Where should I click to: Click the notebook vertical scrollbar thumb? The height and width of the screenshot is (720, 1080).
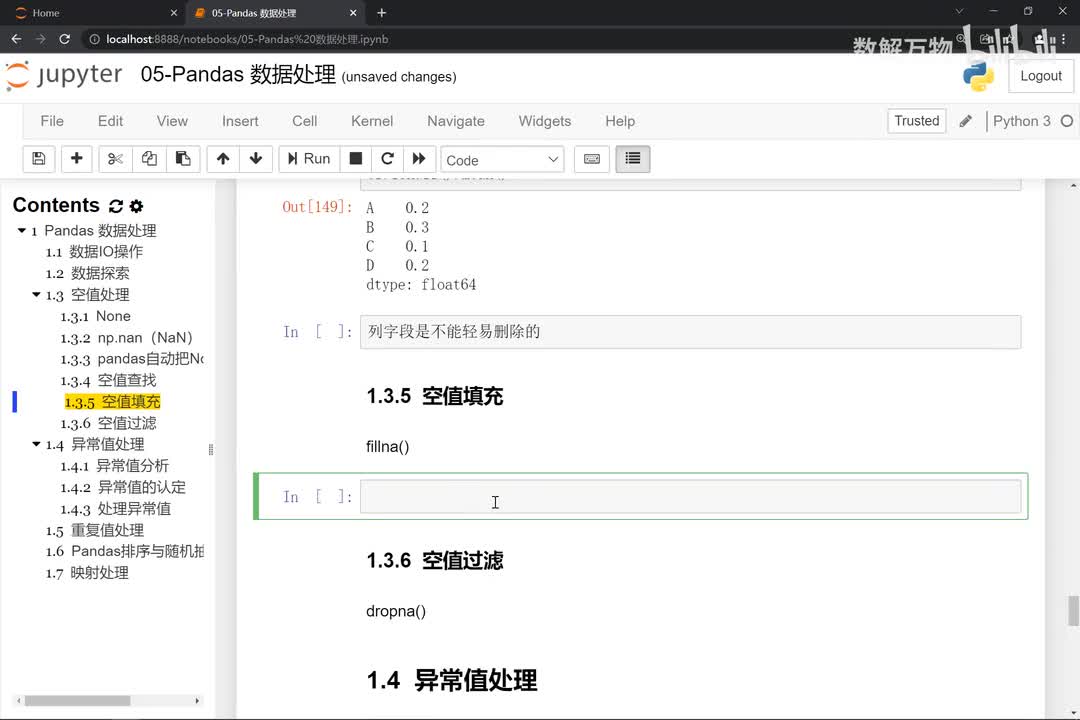point(1073,610)
